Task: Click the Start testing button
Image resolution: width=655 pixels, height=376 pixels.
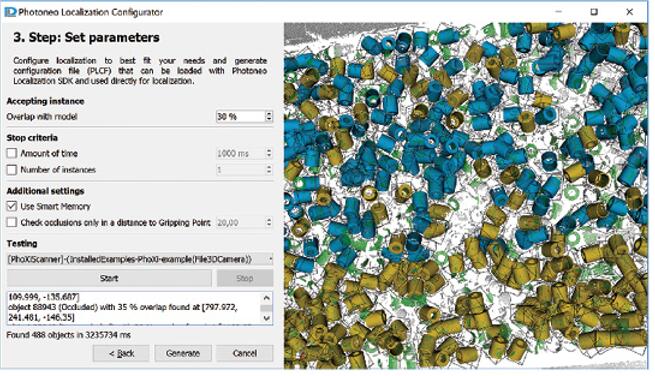Action: [109, 278]
